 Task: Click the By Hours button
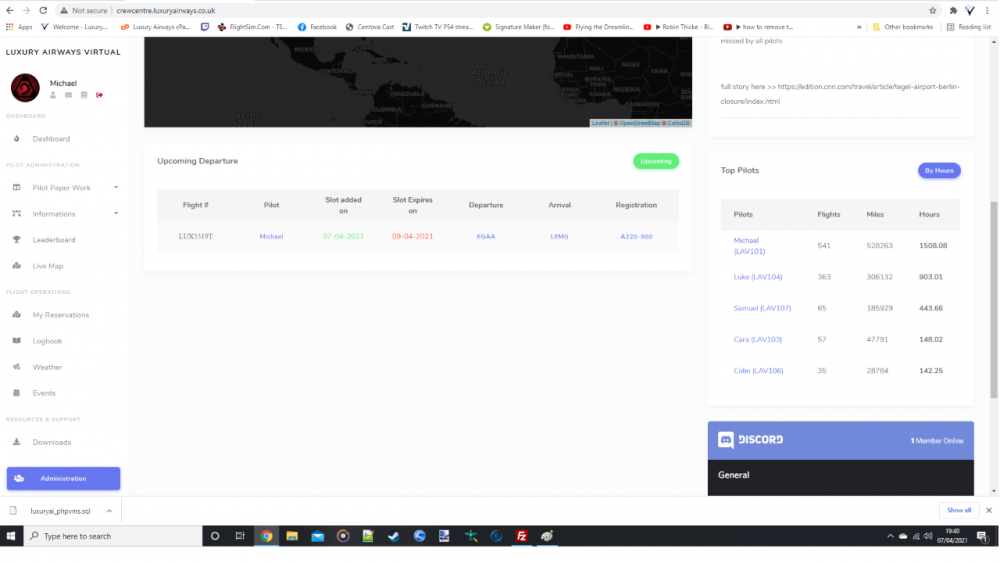(x=939, y=171)
